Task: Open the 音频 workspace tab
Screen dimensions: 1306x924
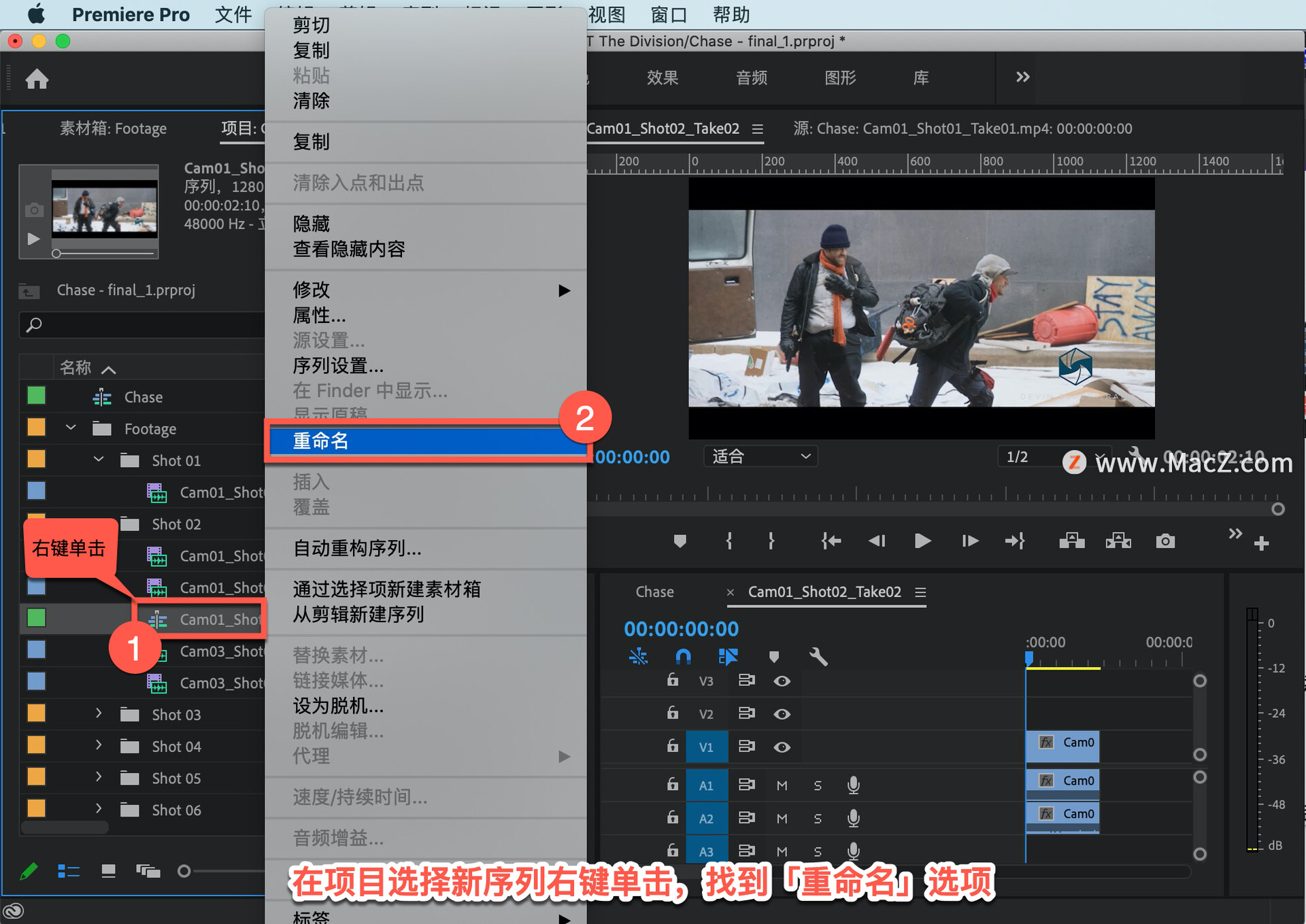Action: [752, 78]
